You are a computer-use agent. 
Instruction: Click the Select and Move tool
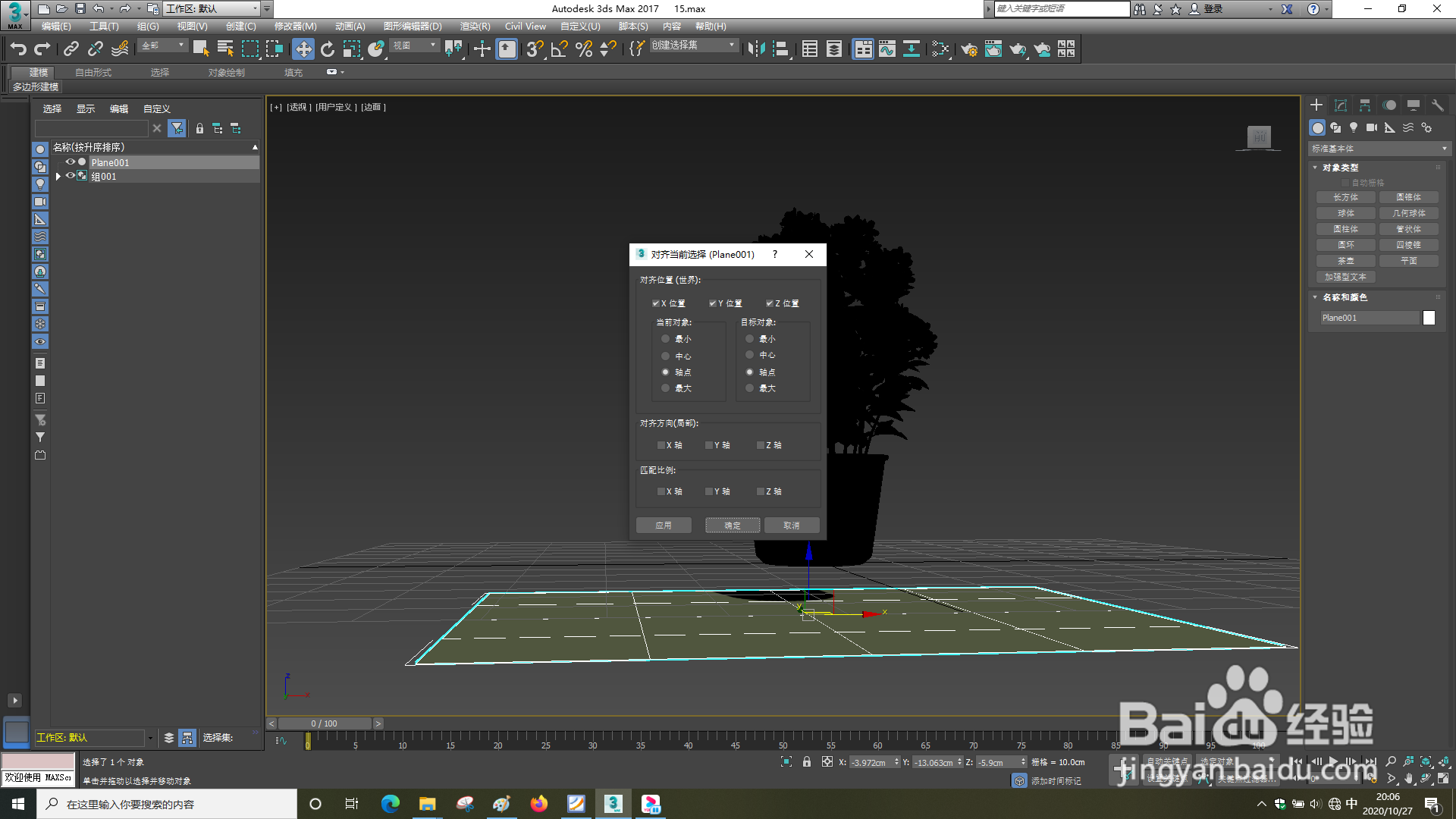tap(303, 49)
